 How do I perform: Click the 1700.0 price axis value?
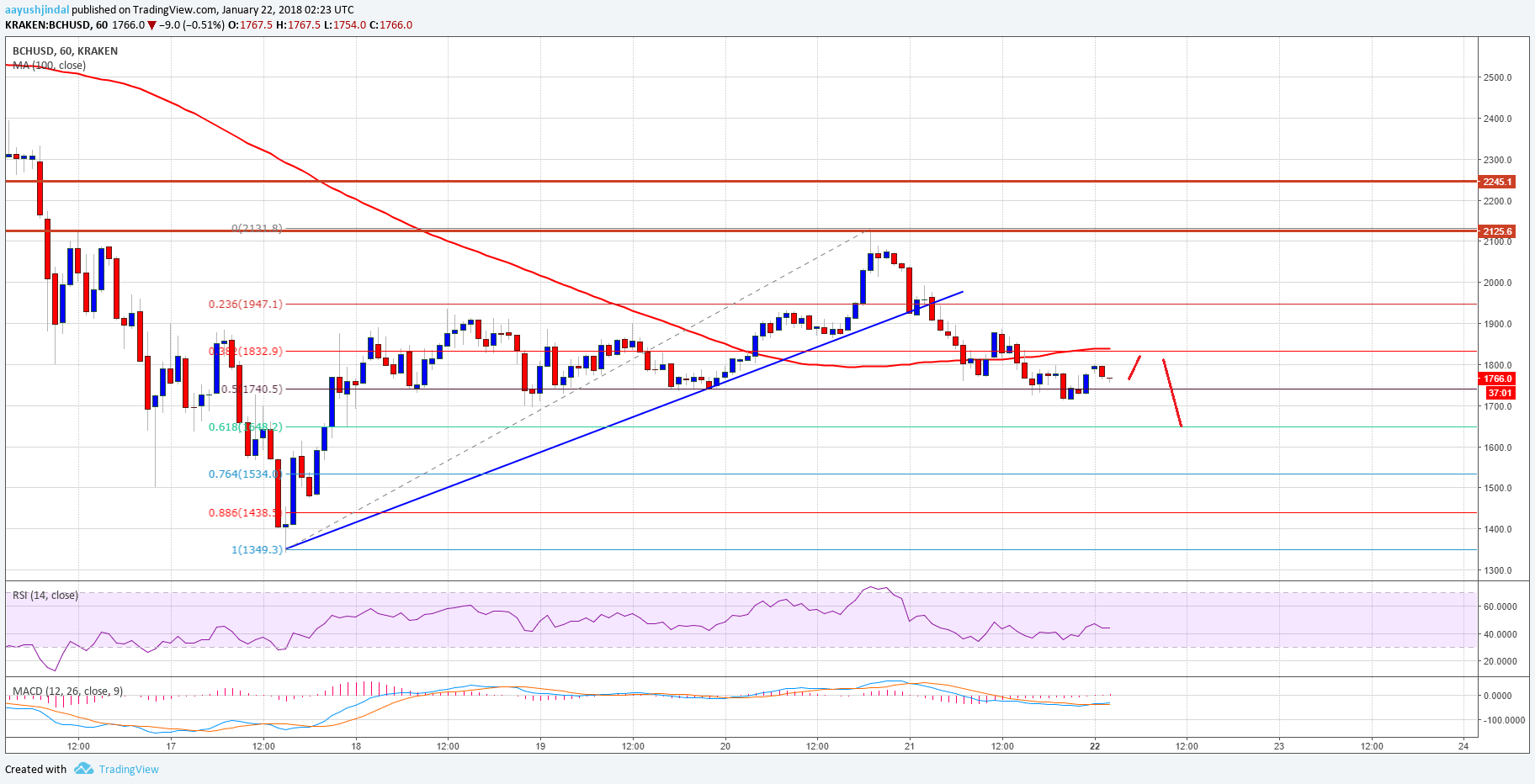pos(1498,406)
